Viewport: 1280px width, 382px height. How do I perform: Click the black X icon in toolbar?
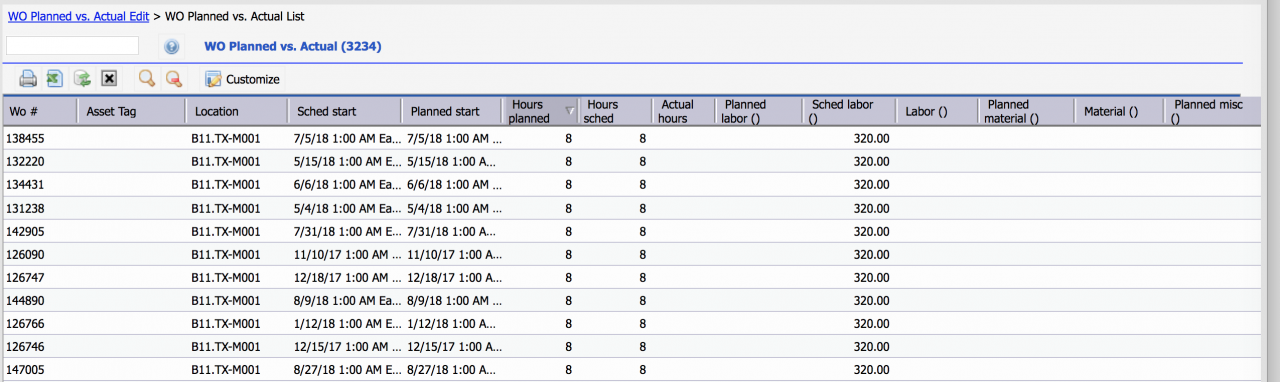[110, 79]
